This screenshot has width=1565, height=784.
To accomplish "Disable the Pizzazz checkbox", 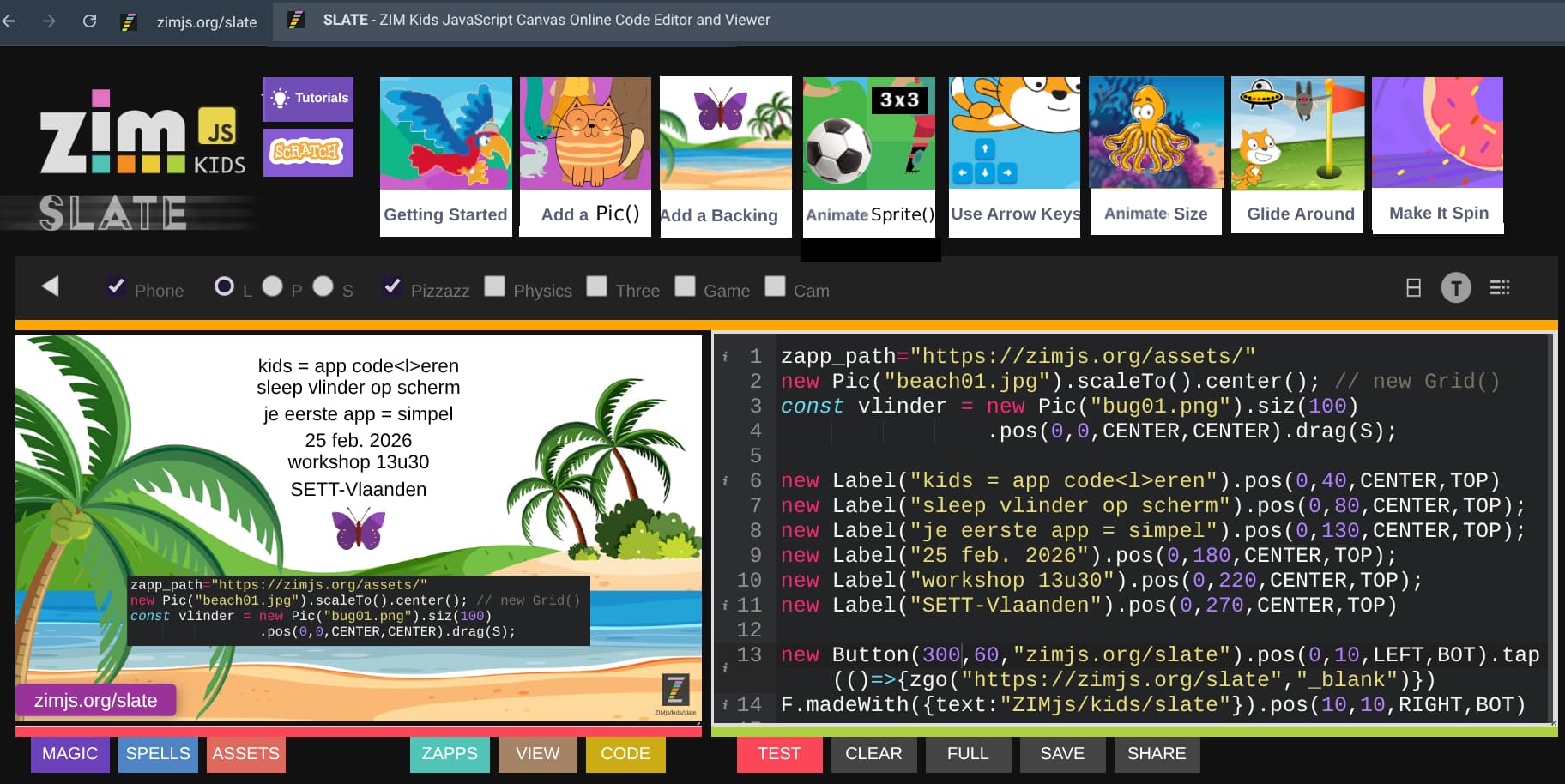I will click(392, 286).
